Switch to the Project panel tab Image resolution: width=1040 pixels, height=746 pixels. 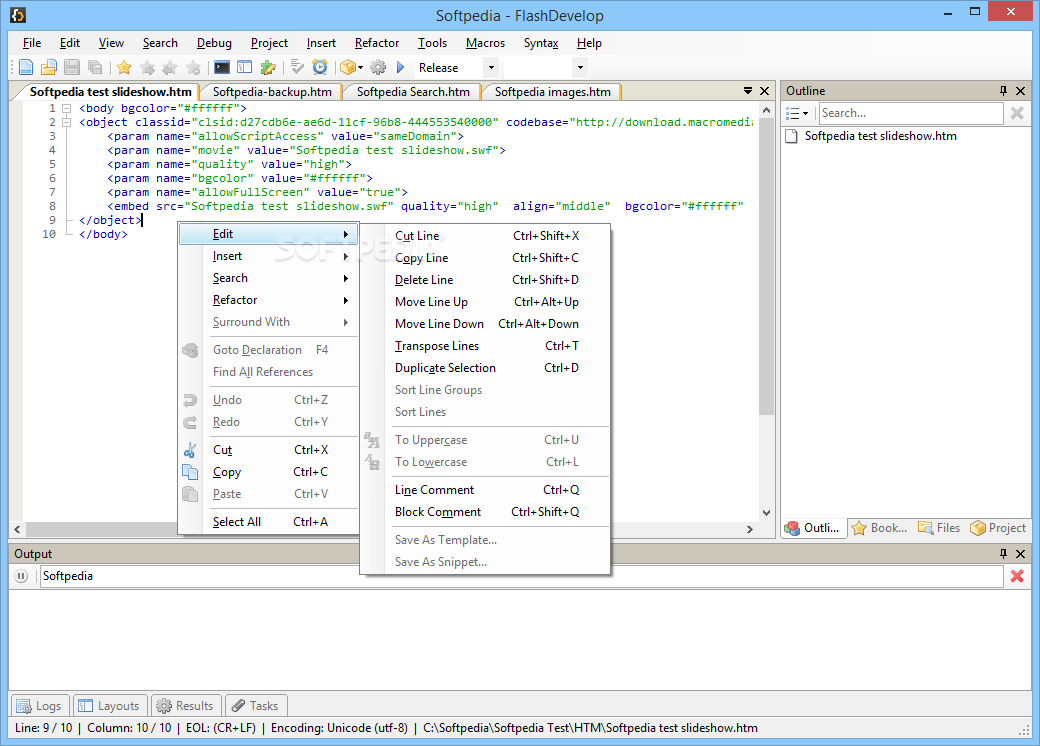point(998,528)
